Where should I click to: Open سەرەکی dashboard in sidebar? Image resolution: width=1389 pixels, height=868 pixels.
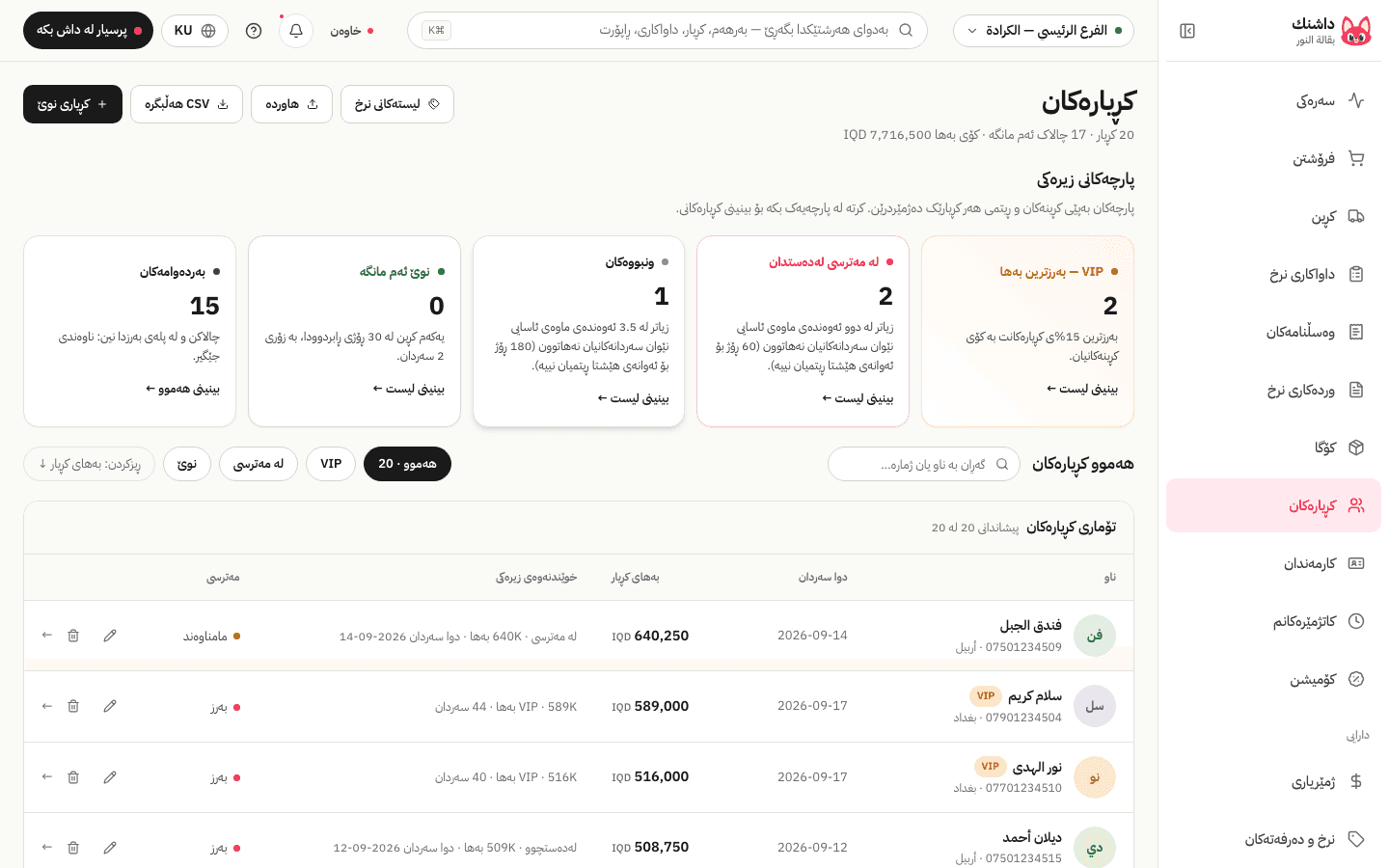coord(1273,100)
